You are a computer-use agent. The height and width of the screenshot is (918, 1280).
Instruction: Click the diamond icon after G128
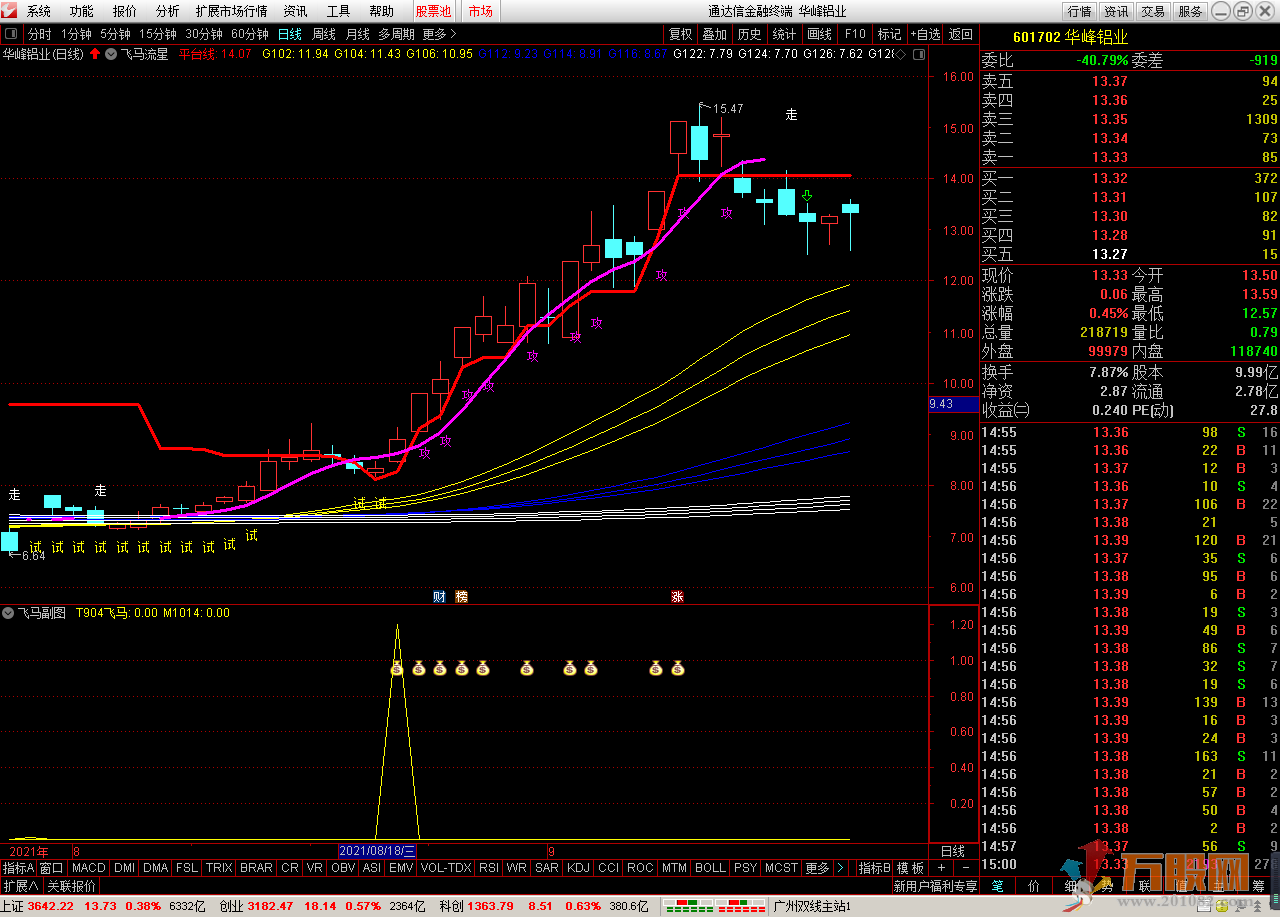tap(902, 54)
